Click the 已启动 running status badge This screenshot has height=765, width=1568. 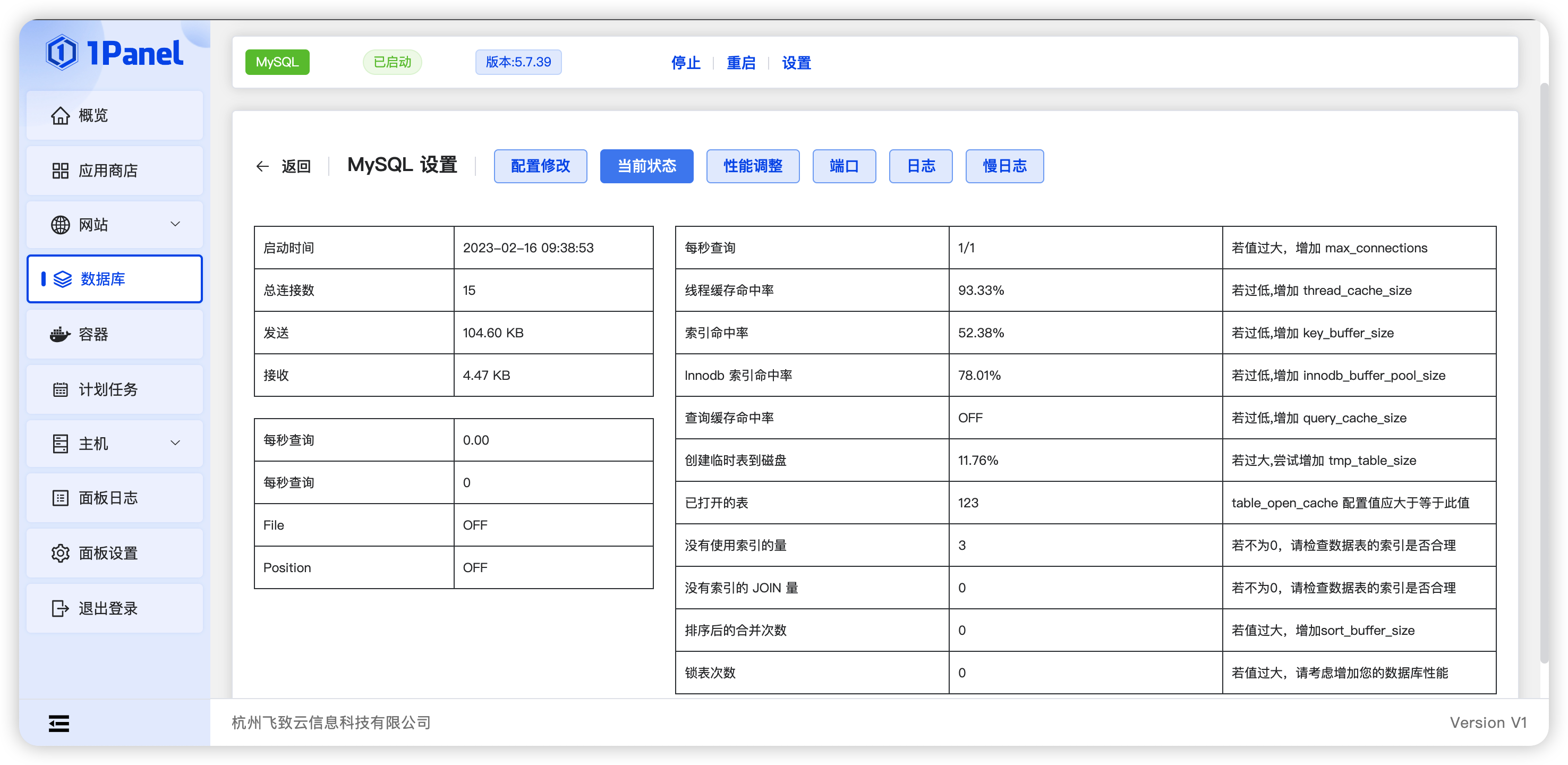[392, 62]
